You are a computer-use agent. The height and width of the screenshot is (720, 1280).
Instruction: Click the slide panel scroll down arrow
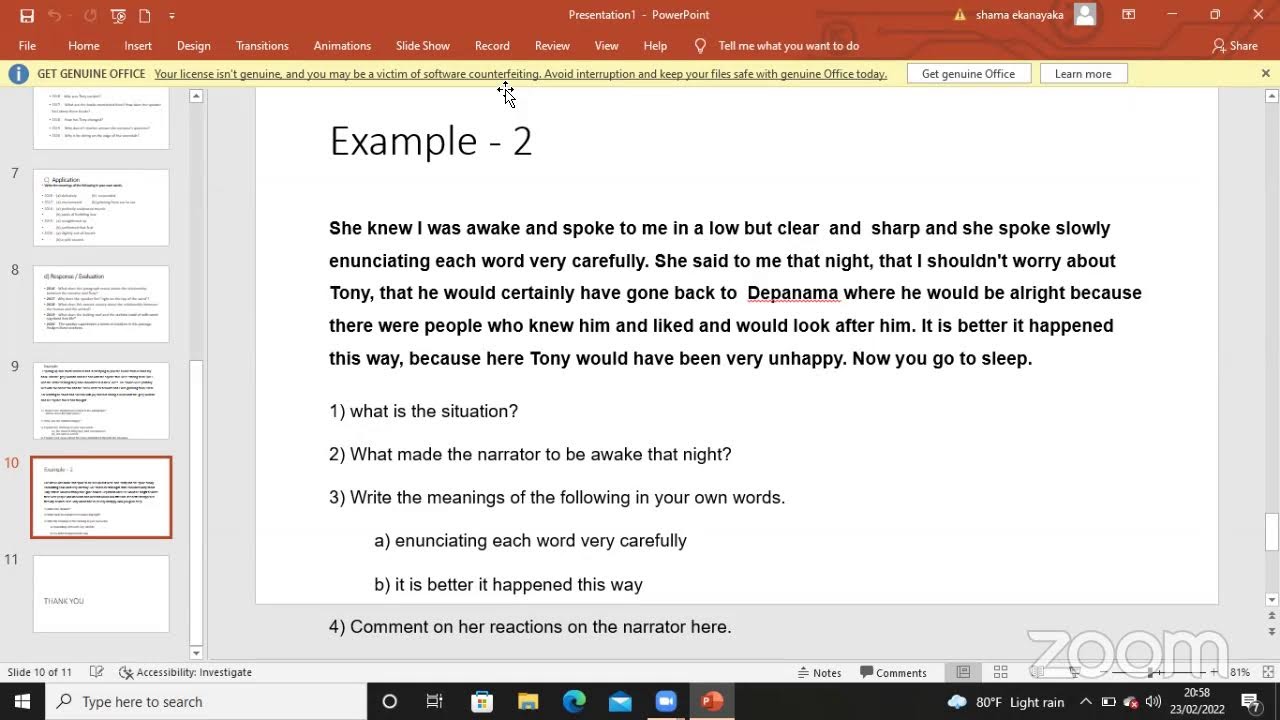[196, 653]
